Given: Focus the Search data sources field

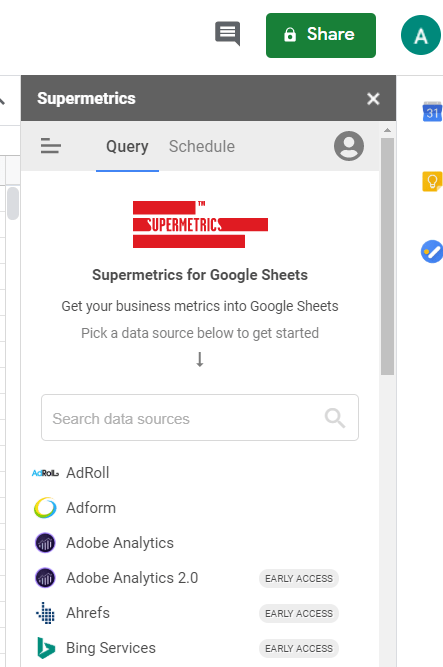Looking at the screenshot, I should [x=200, y=418].
